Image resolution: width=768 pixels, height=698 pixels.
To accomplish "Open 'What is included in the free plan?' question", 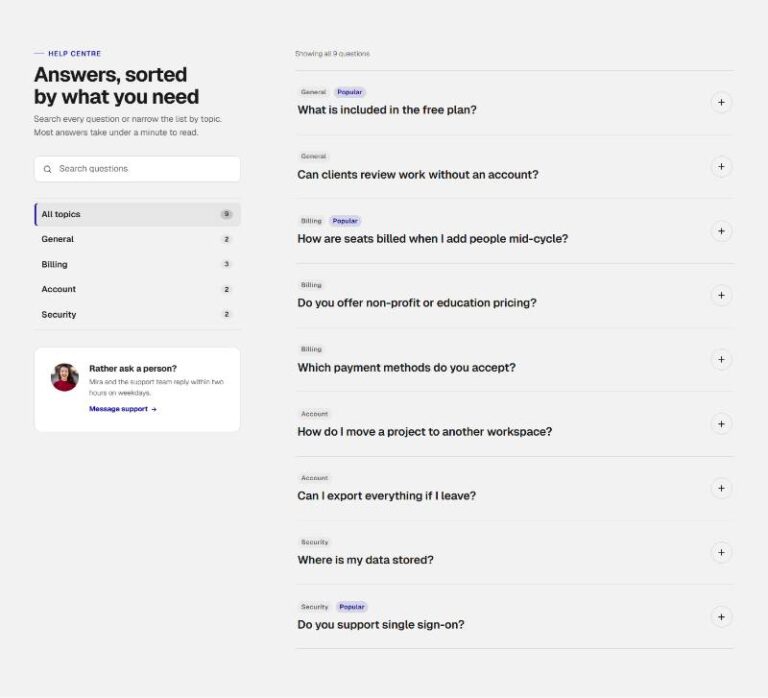I will pos(387,110).
